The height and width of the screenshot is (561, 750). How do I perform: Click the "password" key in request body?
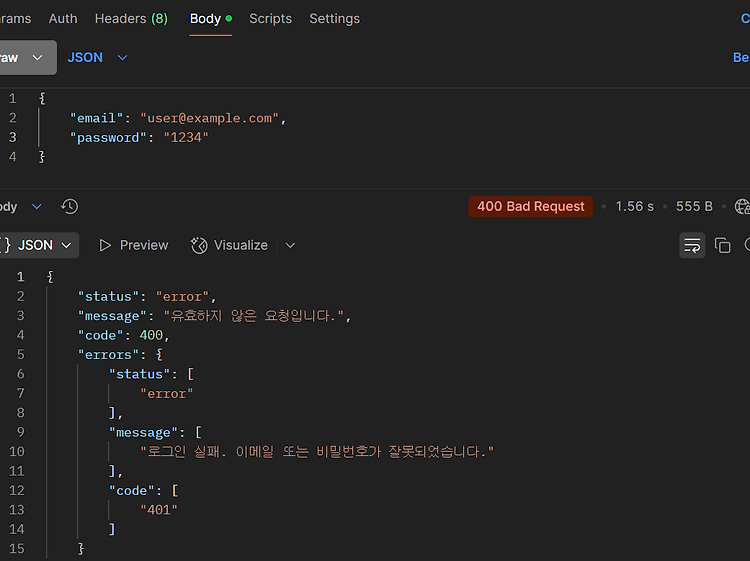pyautogui.click(x=108, y=138)
